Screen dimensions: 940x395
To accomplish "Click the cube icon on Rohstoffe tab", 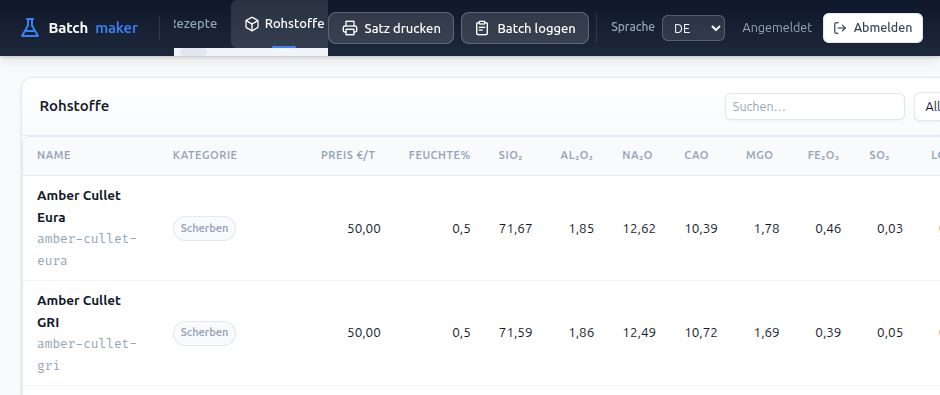I will 252,24.
